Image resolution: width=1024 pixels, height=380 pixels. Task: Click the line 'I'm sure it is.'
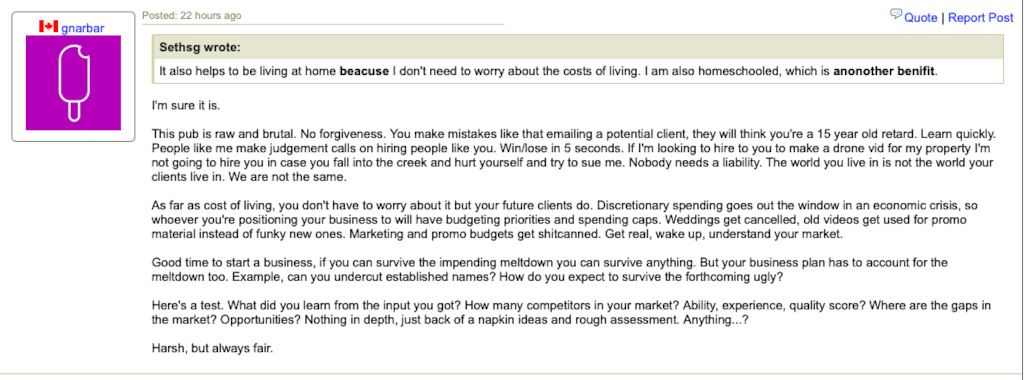coord(180,104)
